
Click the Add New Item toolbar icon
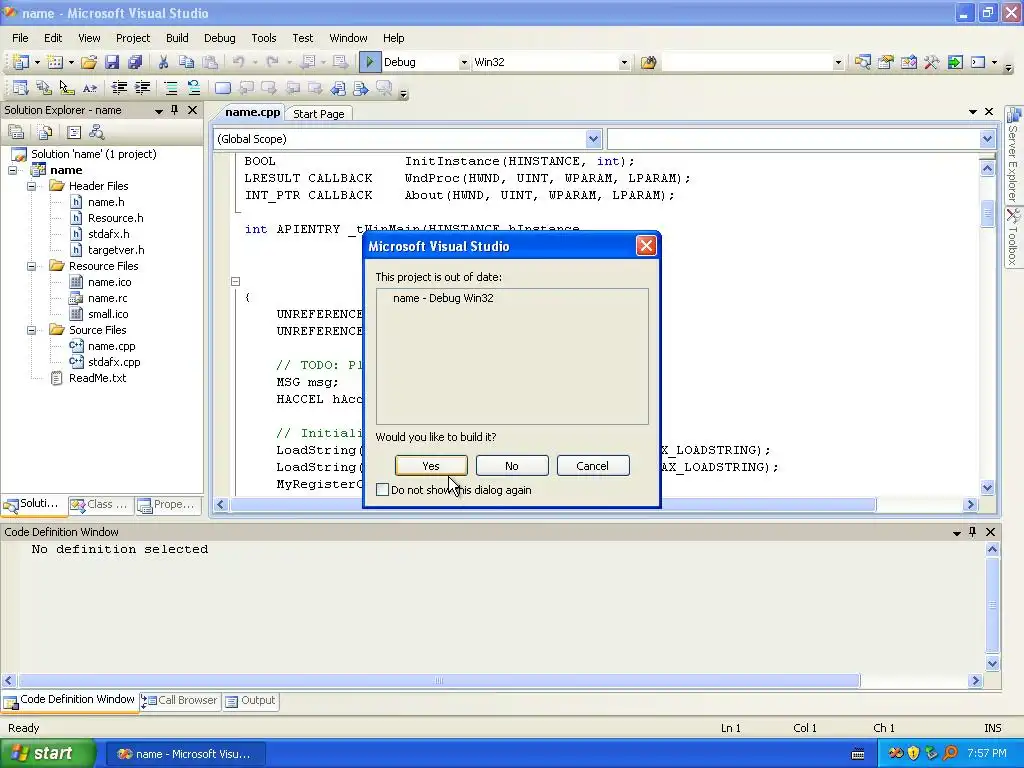click(56, 62)
